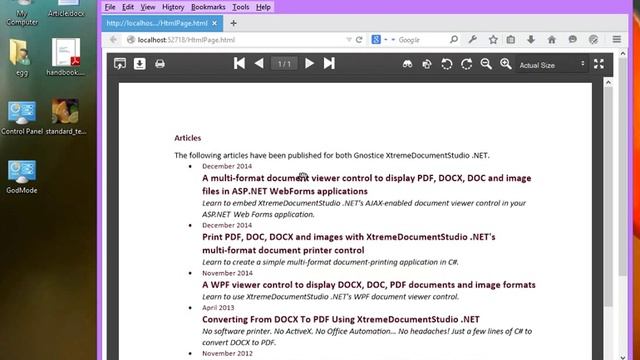Jump to last page in document viewer
Screen dimensions: 640x360
329,63
